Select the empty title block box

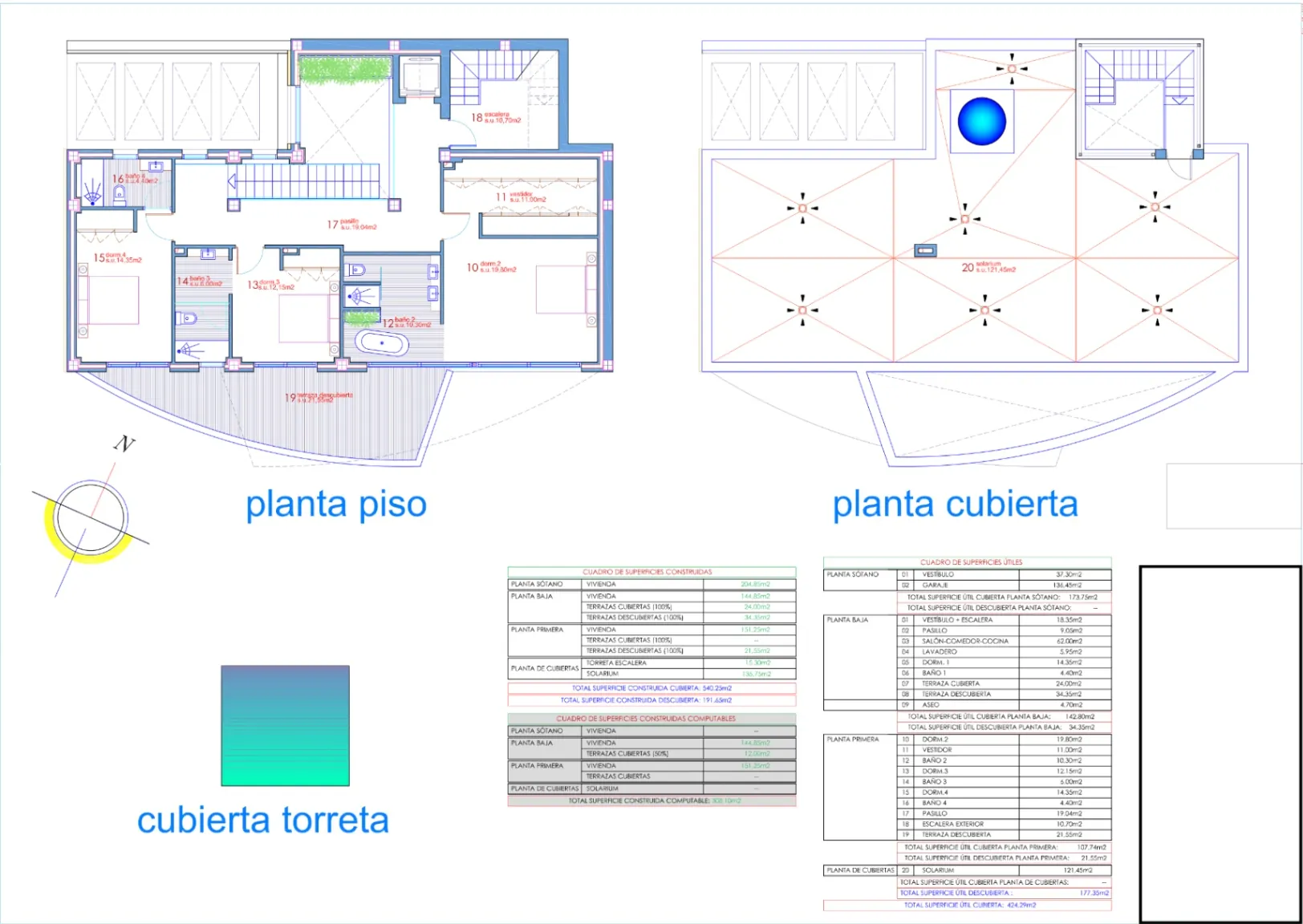coord(1220,744)
